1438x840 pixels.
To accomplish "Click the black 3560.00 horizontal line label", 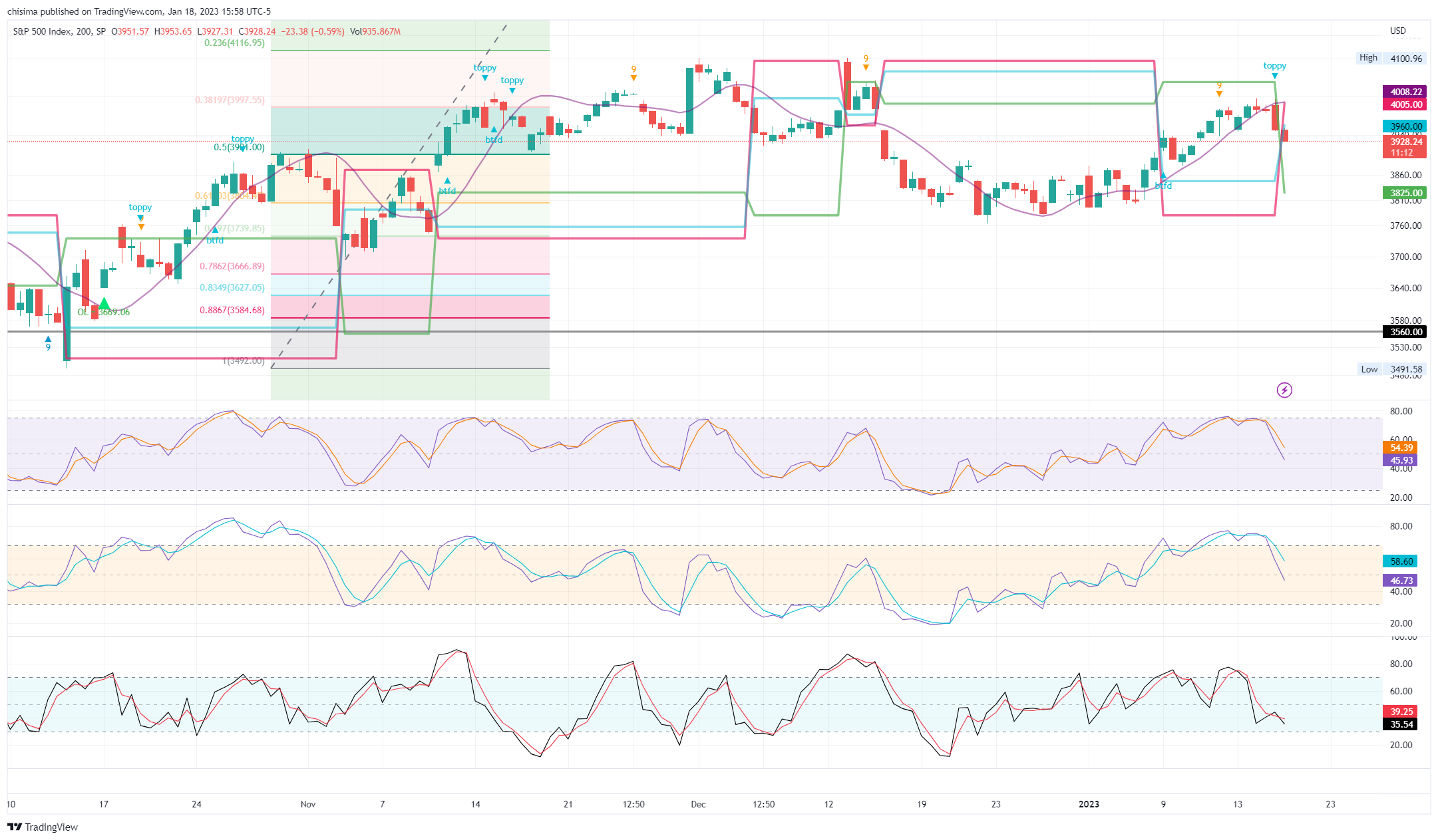I will [x=1405, y=332].
